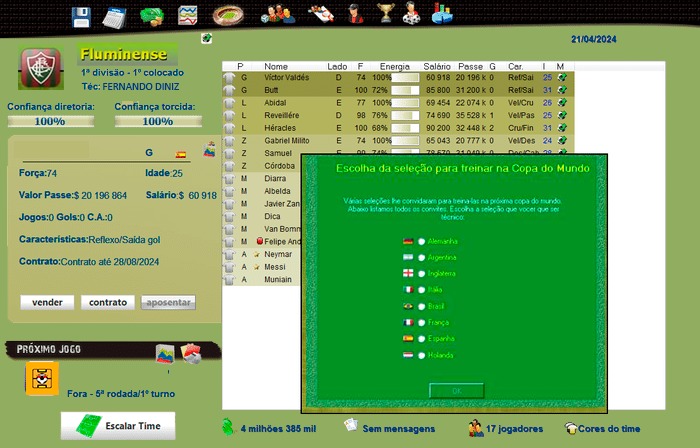The image size is (700, 448).
Task: Sort table by Salário column header
Action: 437,66
